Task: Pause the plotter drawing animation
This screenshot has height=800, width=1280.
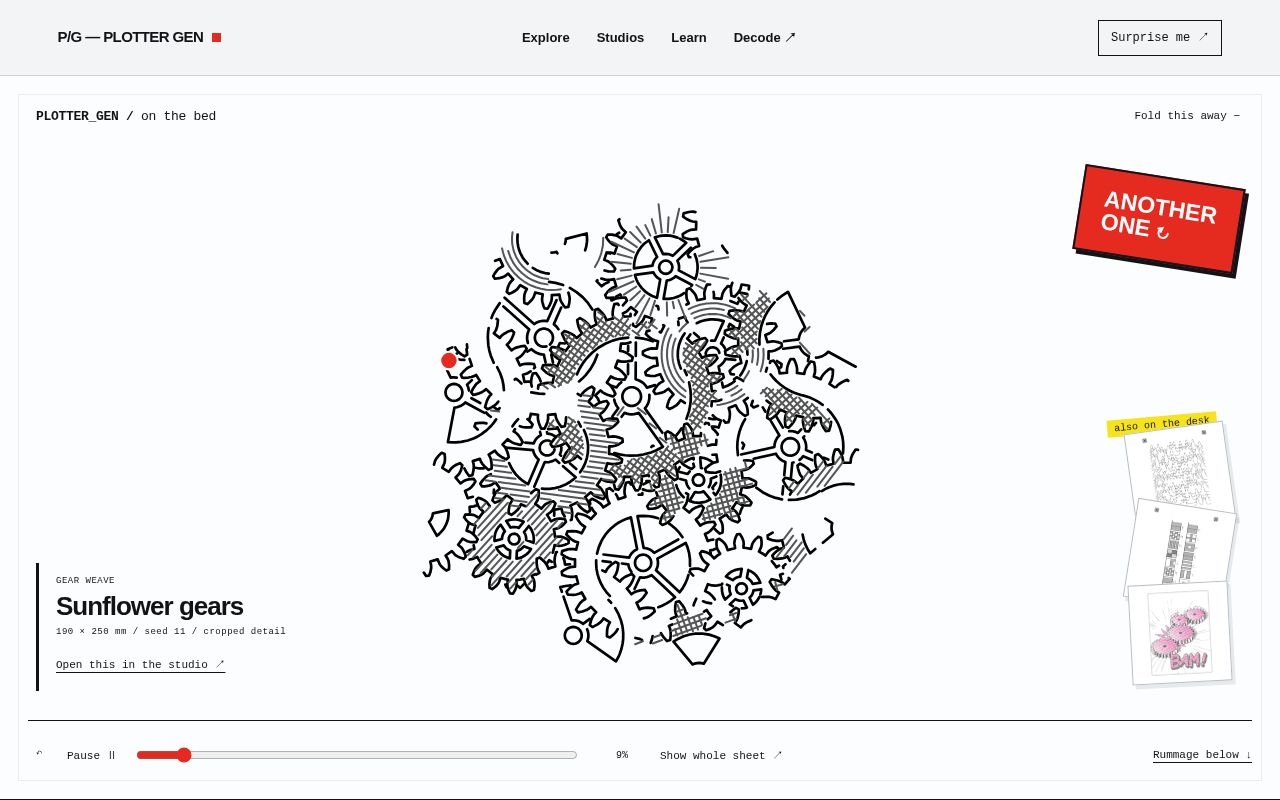Action: tap(91, 756)
